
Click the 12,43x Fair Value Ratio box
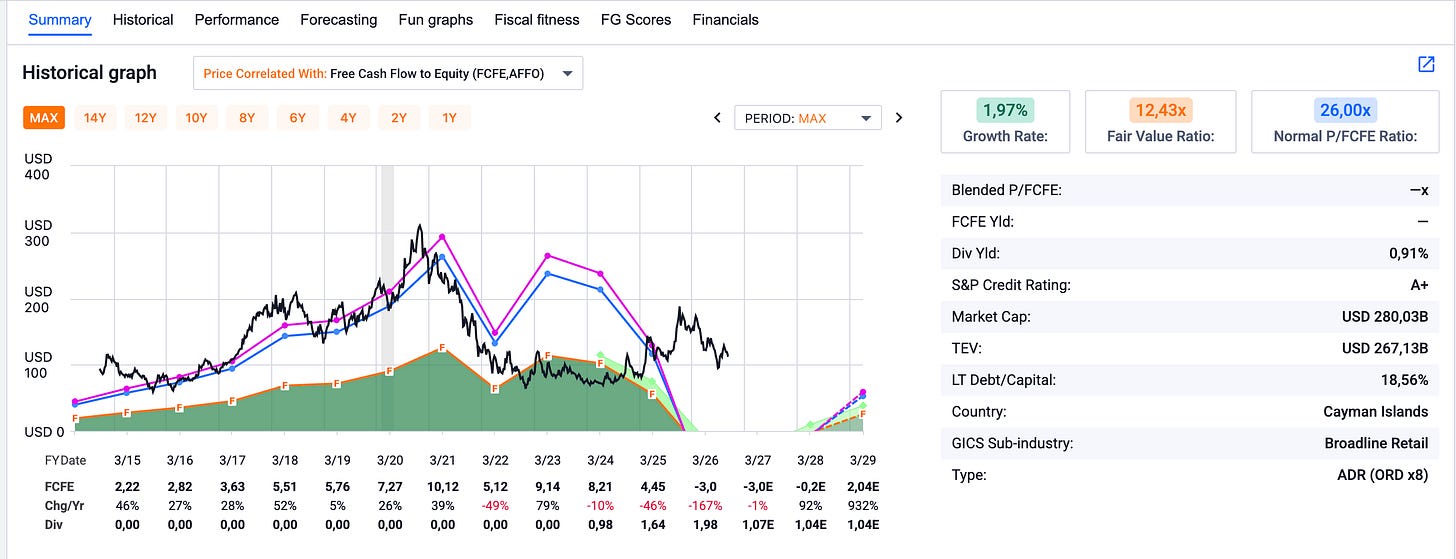(1160, 121)
